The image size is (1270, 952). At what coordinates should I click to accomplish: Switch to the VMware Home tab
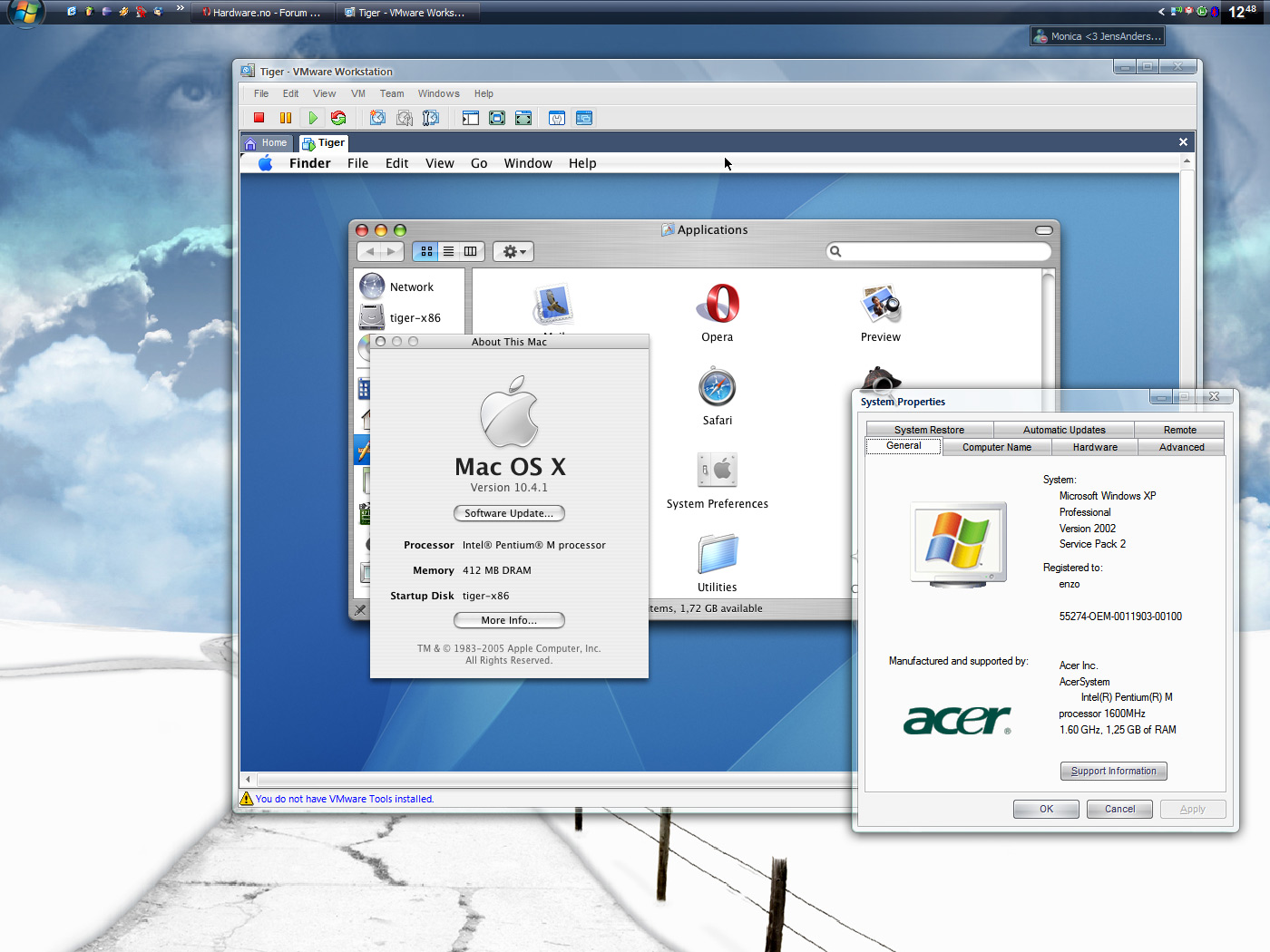click(266, 143)
